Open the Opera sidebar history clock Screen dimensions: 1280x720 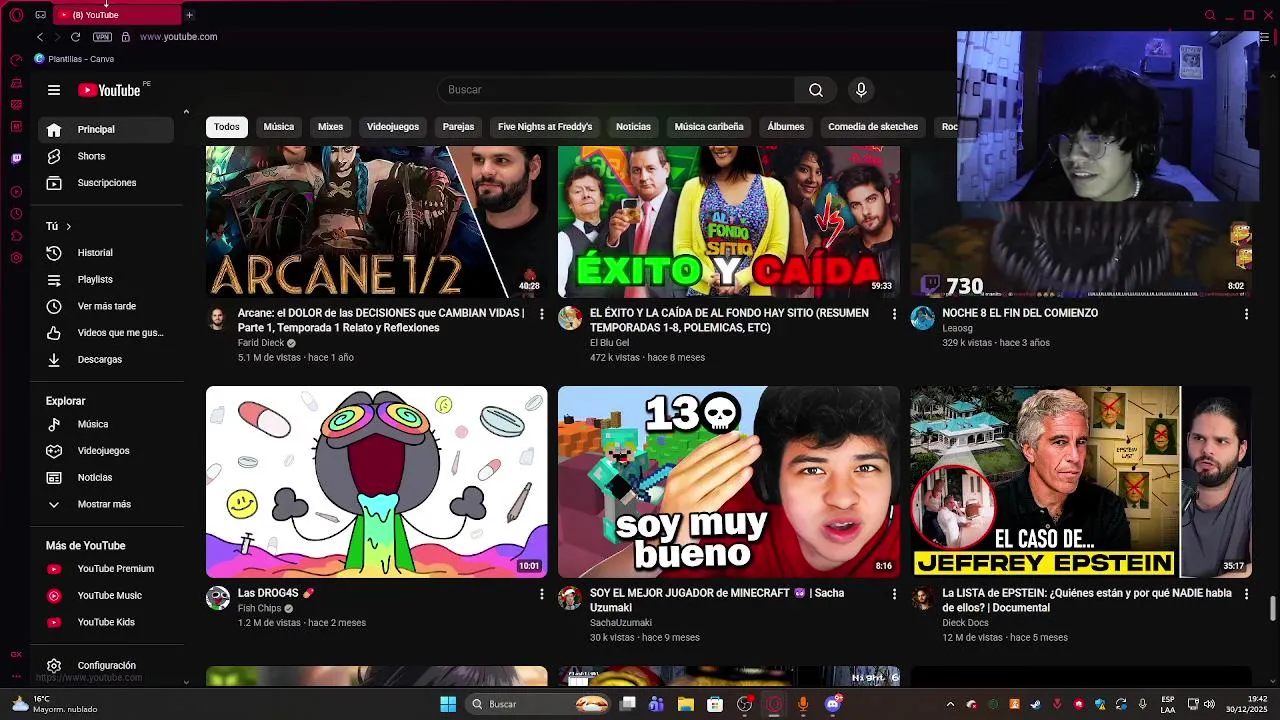click(x=16, y=214)
